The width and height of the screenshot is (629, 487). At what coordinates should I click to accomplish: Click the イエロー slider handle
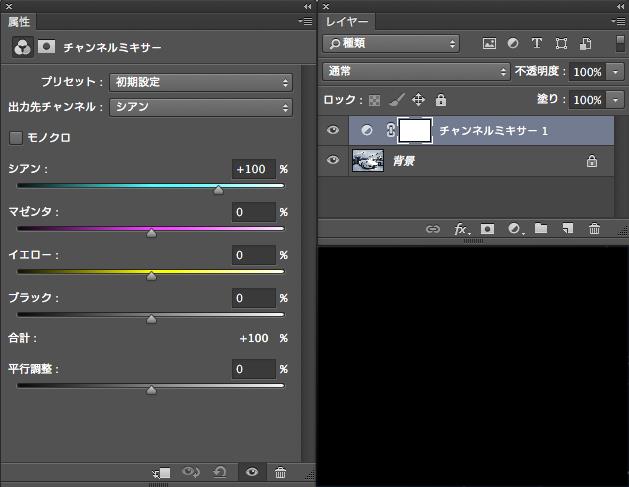coord(151,276)
